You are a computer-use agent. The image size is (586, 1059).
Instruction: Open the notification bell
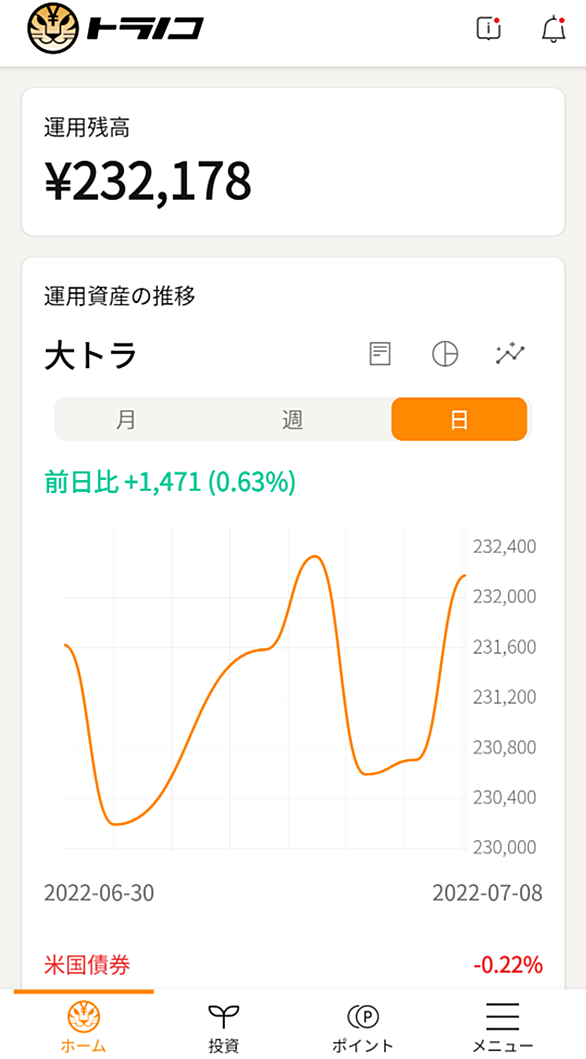[x=553, y=29]
